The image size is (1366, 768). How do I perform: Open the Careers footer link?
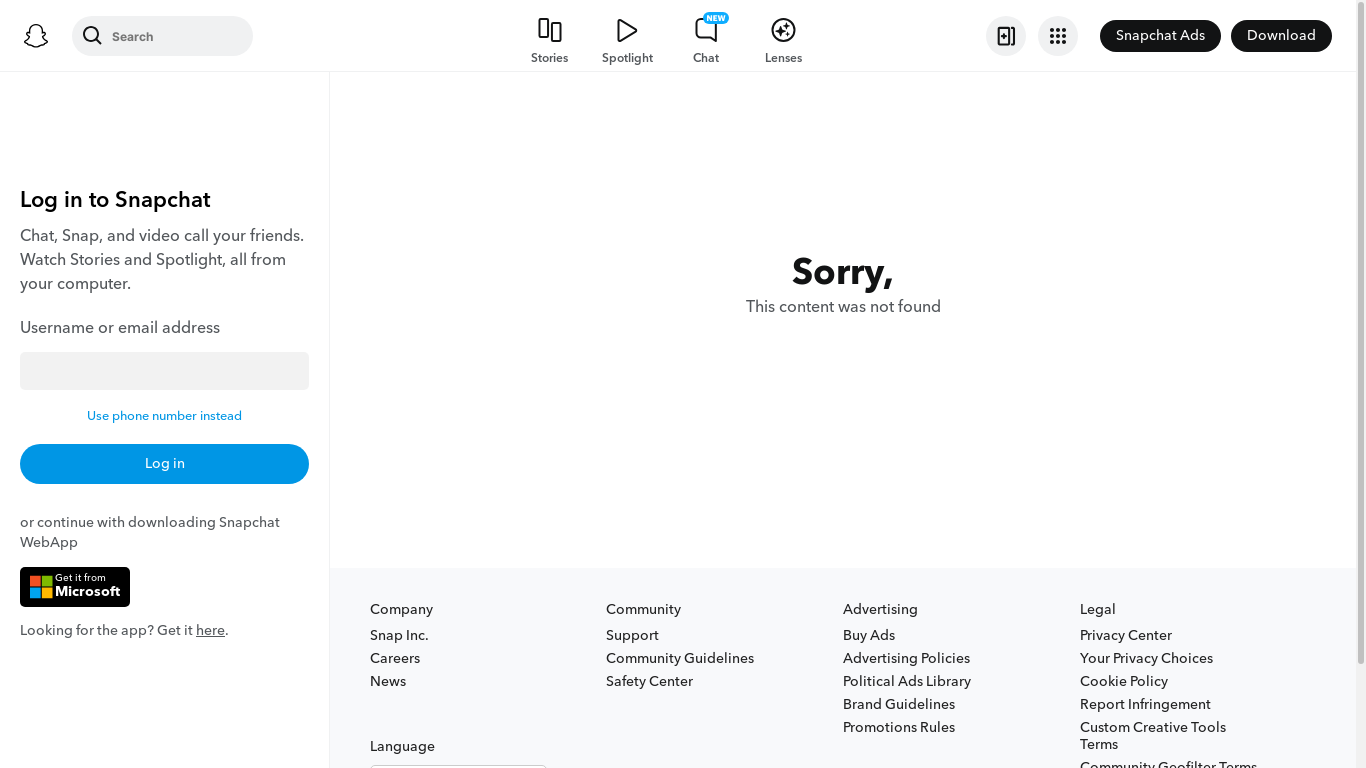coord(395,658)
